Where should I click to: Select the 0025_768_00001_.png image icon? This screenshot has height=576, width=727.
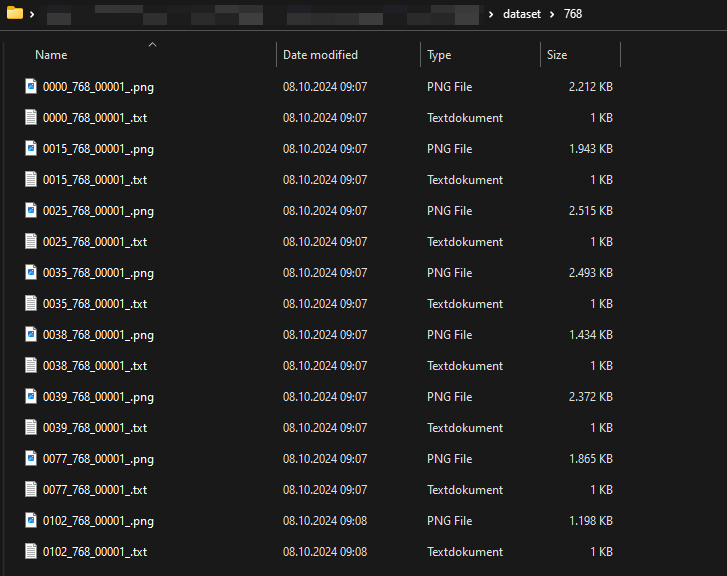coord(31,211)
